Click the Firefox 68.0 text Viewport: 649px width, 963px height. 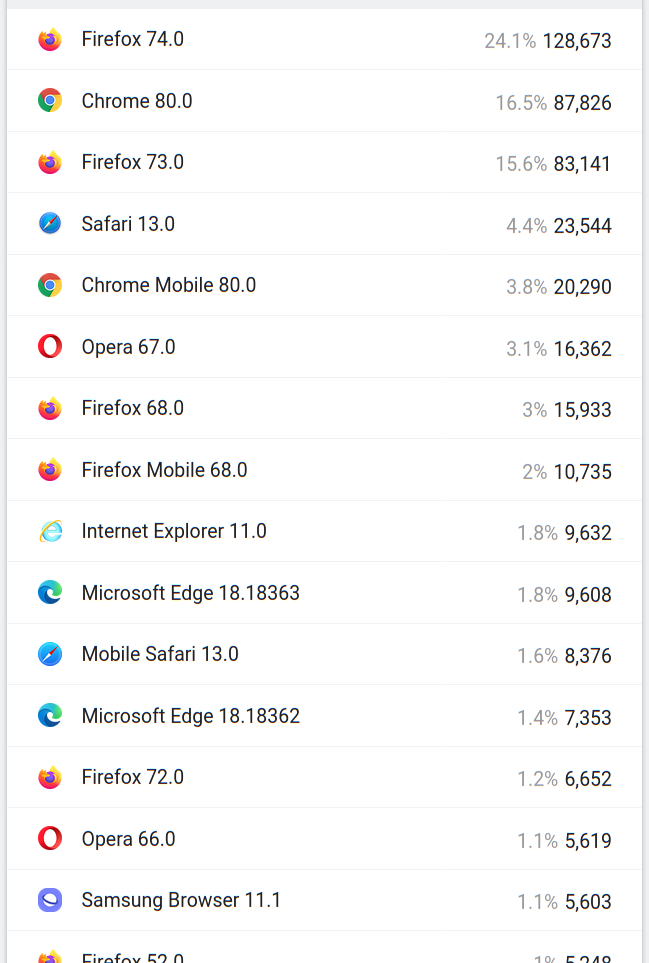pos(132,408)
